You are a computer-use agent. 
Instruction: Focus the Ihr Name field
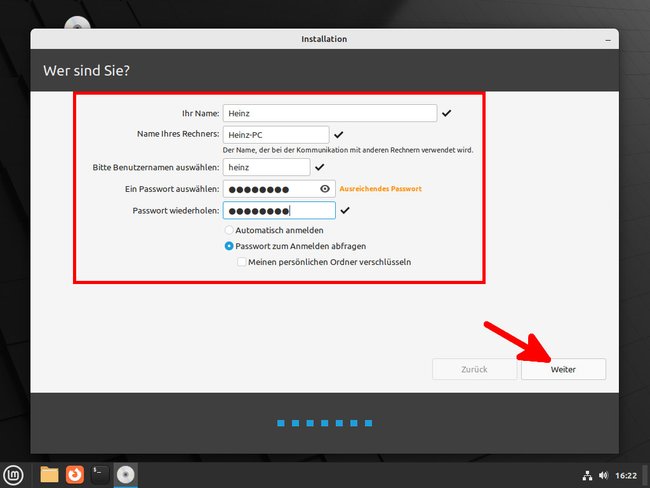tap(330, 113)
